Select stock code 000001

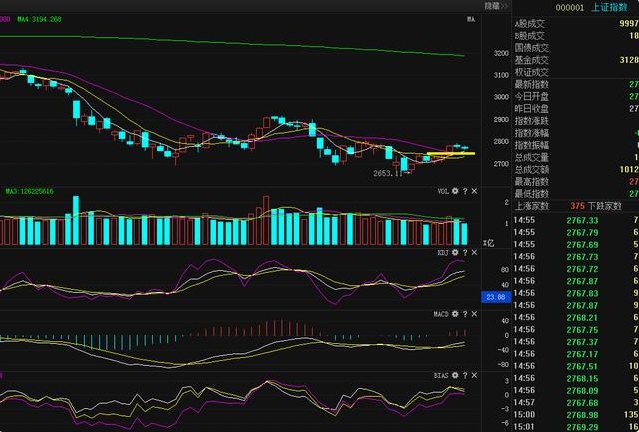(x=570, y=8)
